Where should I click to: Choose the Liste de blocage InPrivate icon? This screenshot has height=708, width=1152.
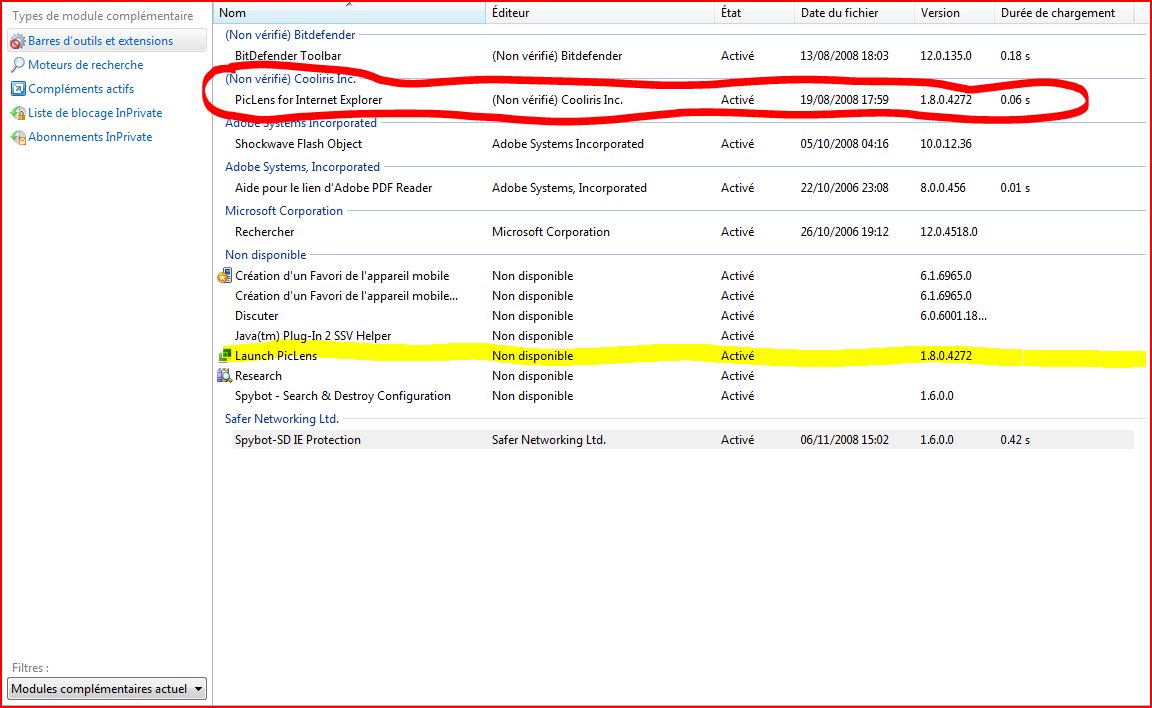(x=18, y=113)
